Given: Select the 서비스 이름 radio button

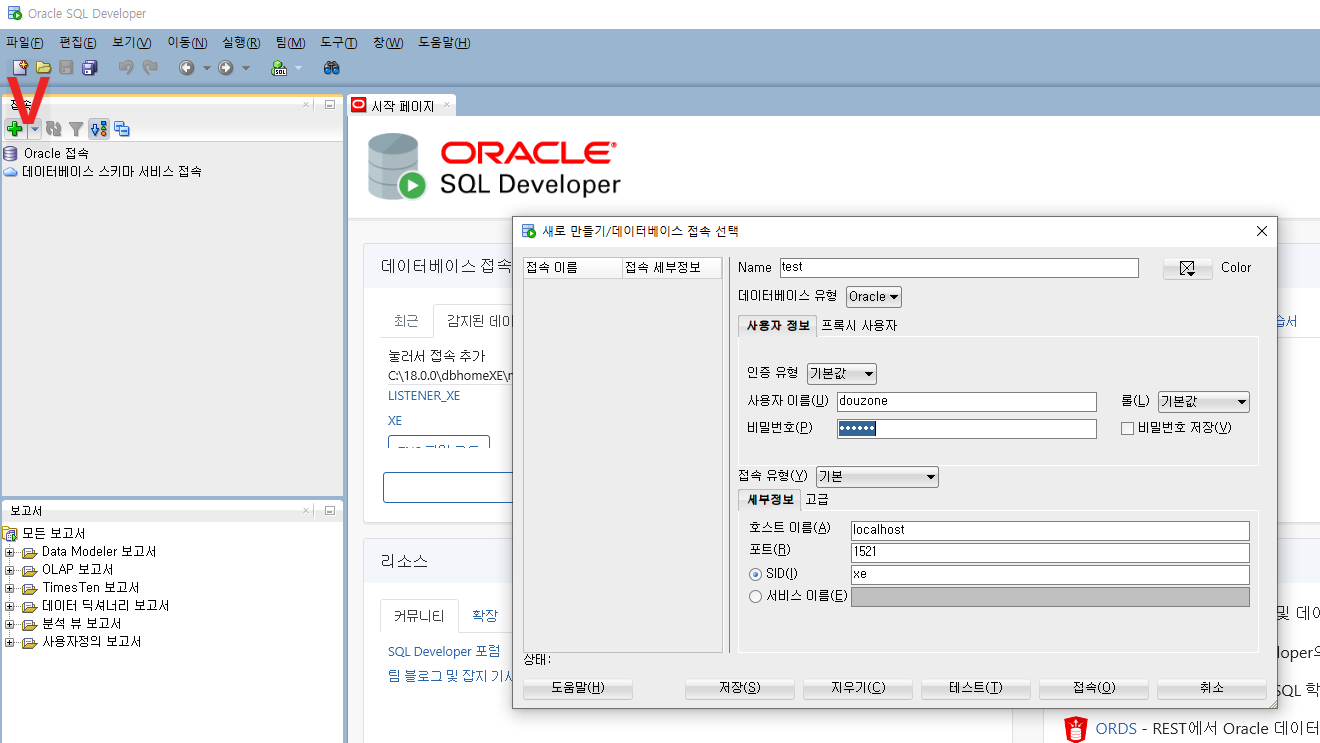Looking at the screenshot, I should (756, 596).
